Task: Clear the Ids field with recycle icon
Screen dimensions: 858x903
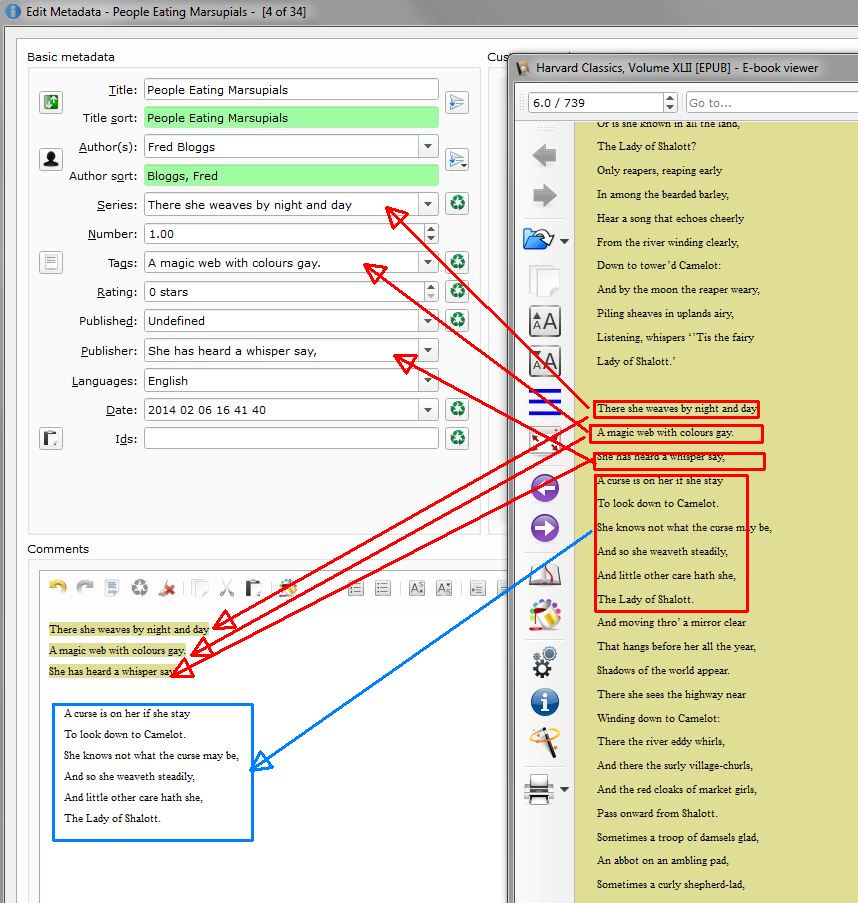Action: click(458, 438)
